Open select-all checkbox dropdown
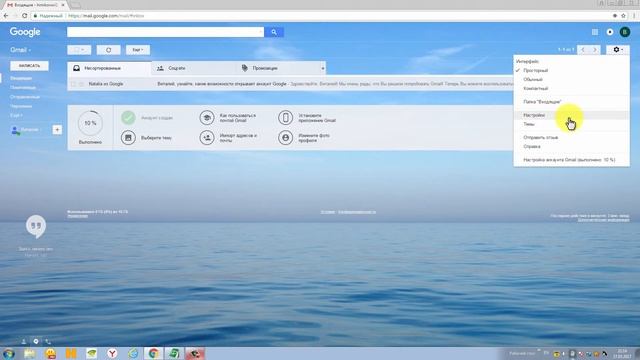The width and height of the screenshot is (640, 360). (x=79, y=50)
